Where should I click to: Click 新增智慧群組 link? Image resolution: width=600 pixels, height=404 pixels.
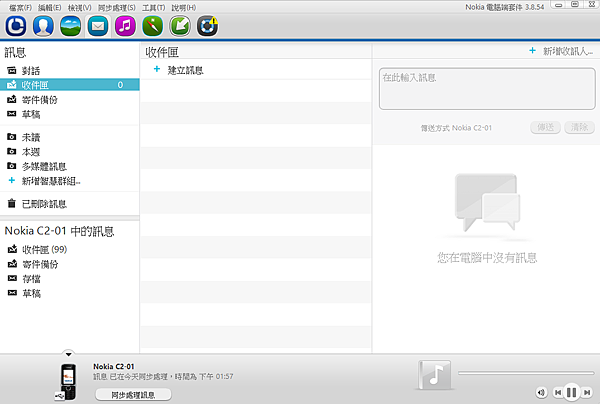click(51, 181)
